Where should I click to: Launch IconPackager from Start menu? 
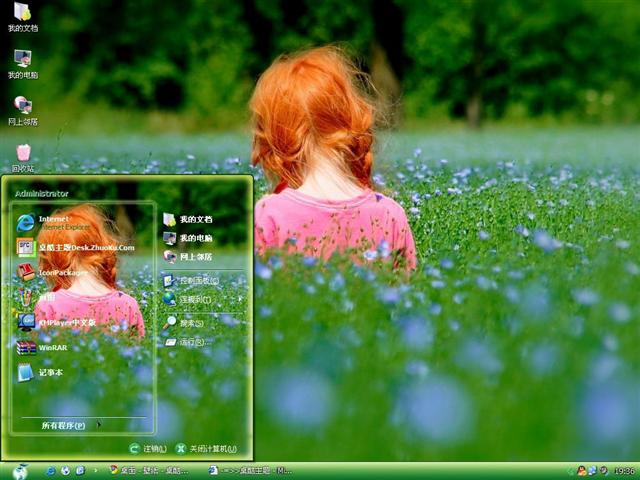click(x=52, y=272)
